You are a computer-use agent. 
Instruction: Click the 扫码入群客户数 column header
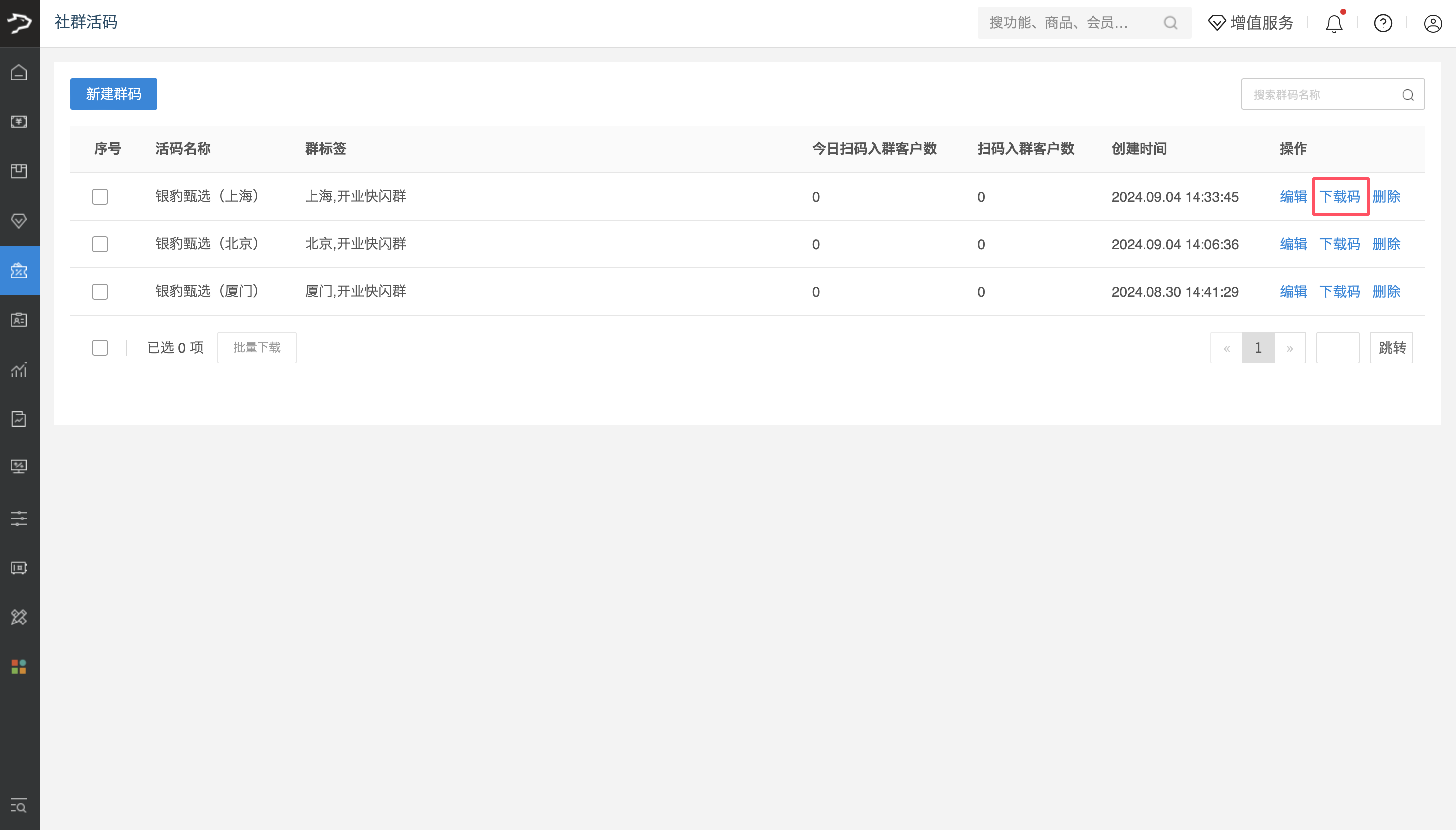(x=1026, y=149)
